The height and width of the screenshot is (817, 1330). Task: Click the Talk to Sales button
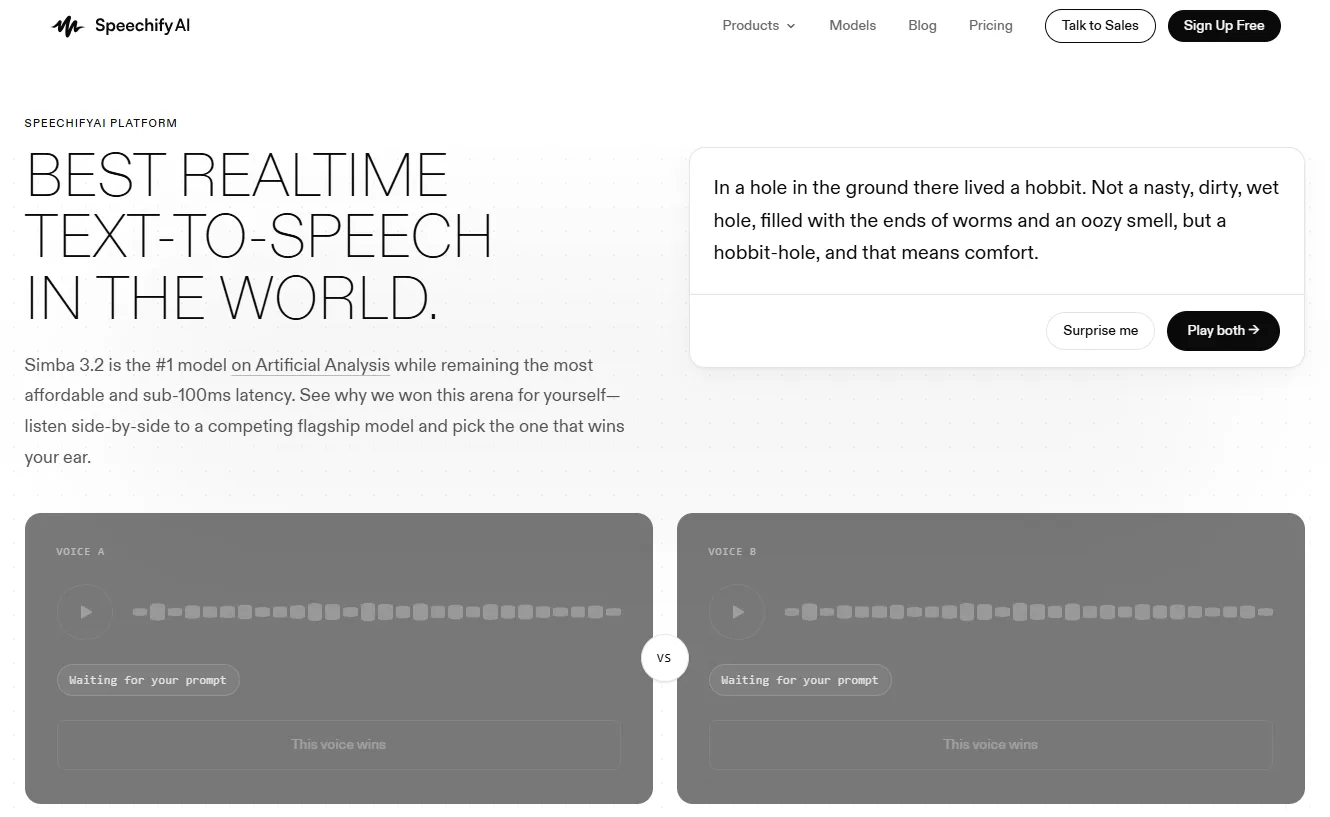pyautogui.click(x=1100, y=26)
